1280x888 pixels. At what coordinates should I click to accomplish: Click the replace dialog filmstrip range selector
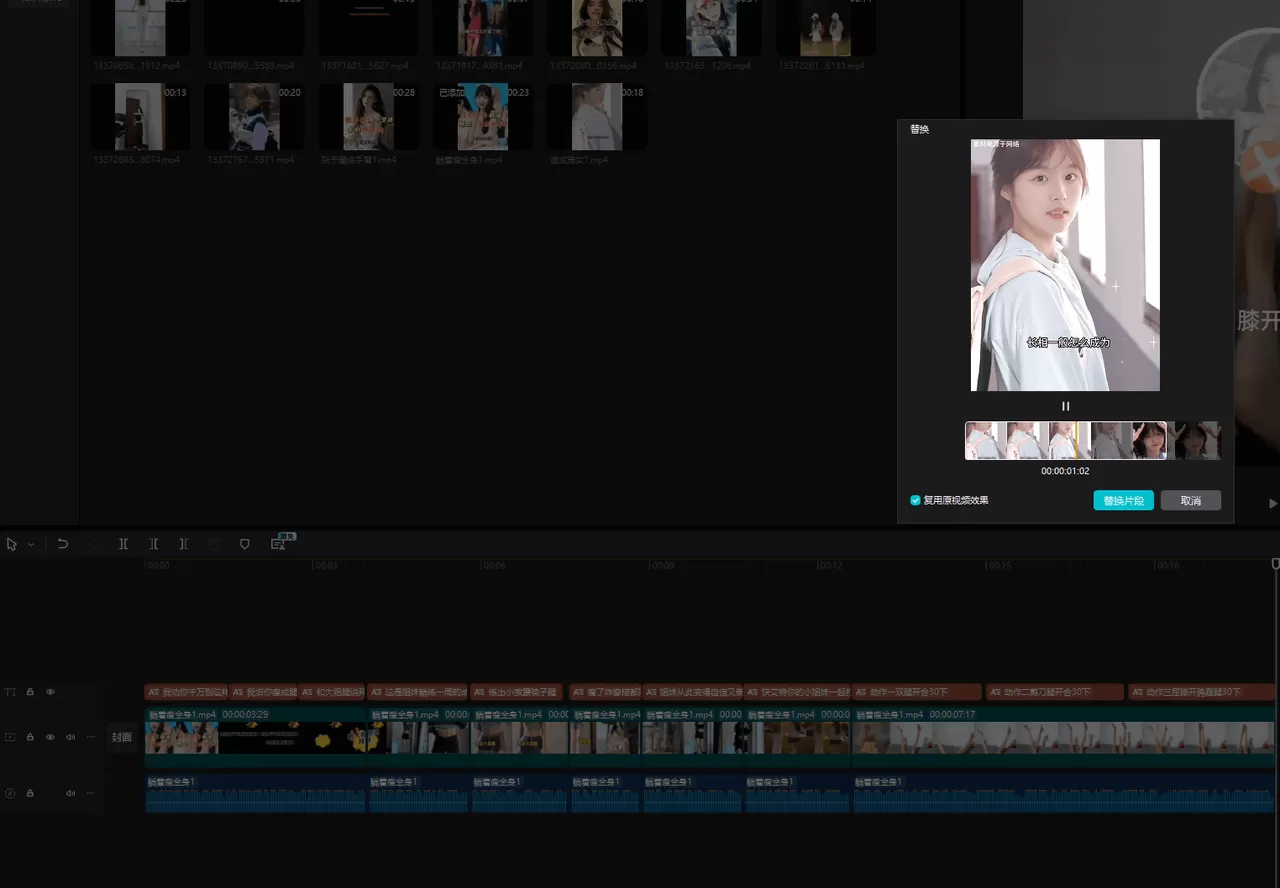pyautogui.click(x=1065, y=440)
